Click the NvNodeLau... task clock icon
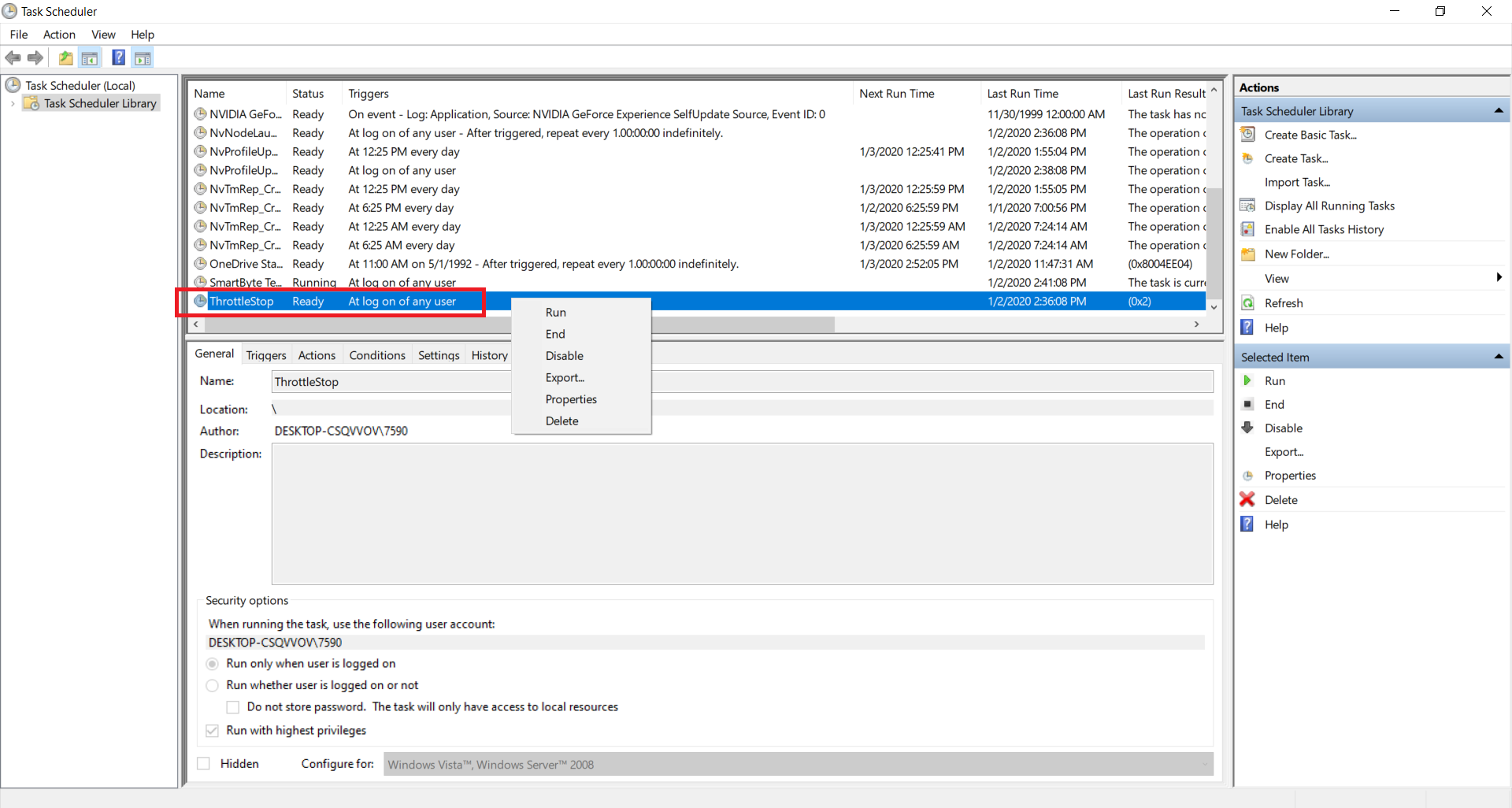The image size is (1512, 808). pos(201,133)
